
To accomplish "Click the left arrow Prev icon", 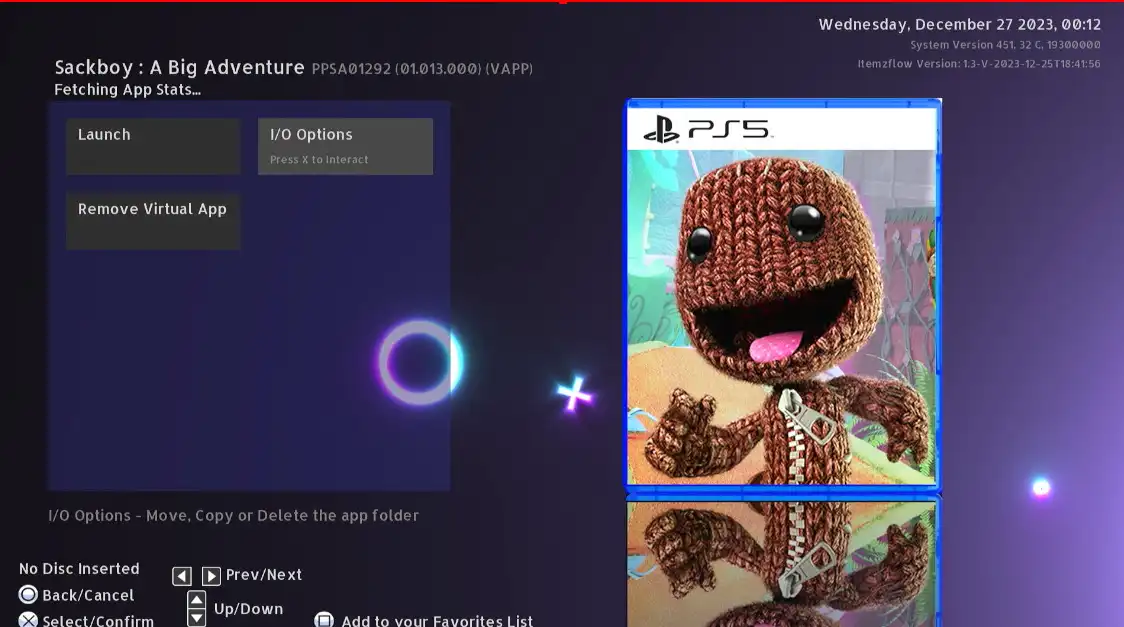I will pyautogui.click(x=182, y=575).
